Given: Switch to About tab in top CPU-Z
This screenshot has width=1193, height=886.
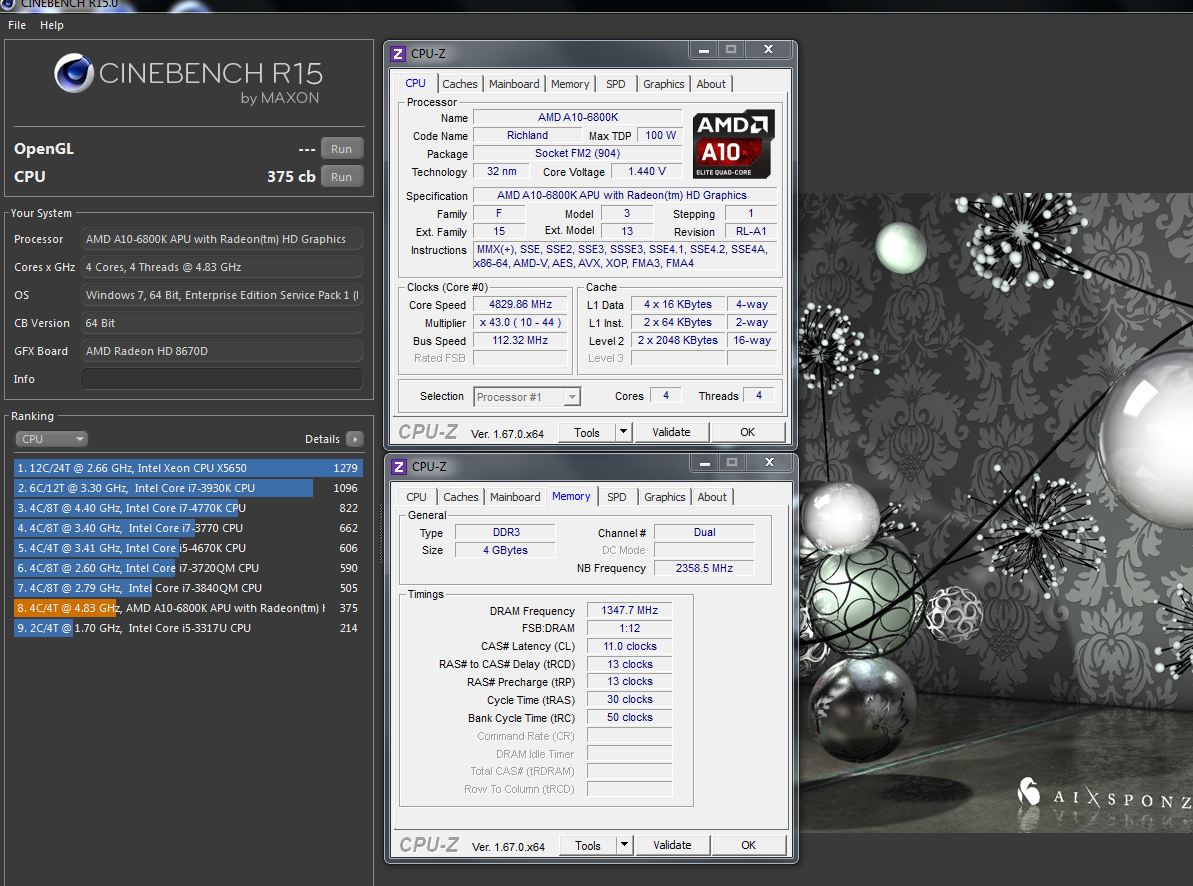Looking at the screenshot, I should pos(711,84).
